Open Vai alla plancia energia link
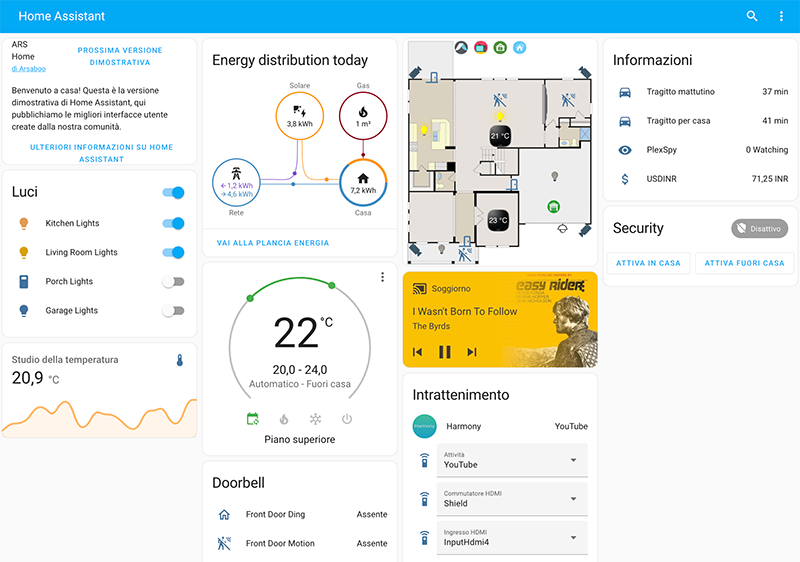 (273, 243)
